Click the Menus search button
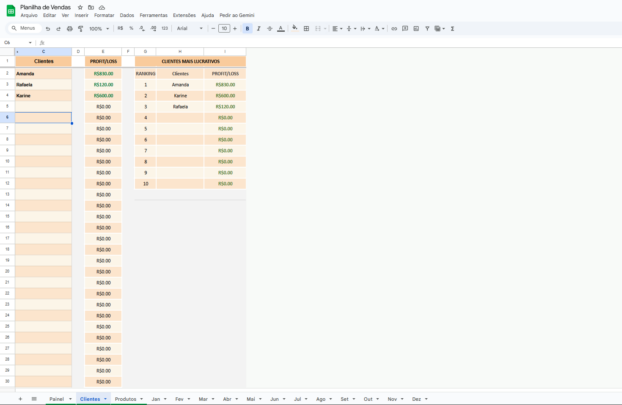The image size is (622, 405). coord(23,29)
